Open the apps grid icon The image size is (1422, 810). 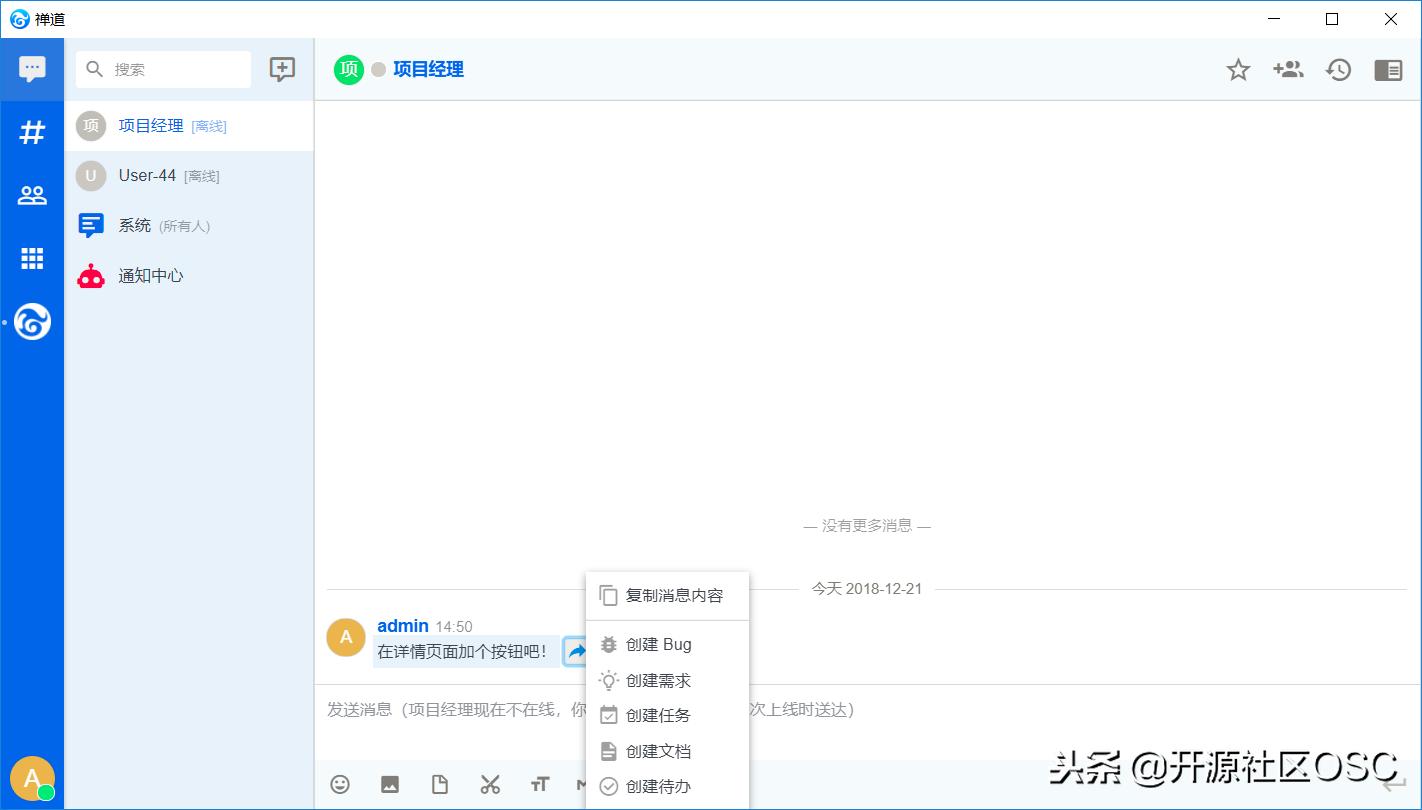tap(32, 258)
